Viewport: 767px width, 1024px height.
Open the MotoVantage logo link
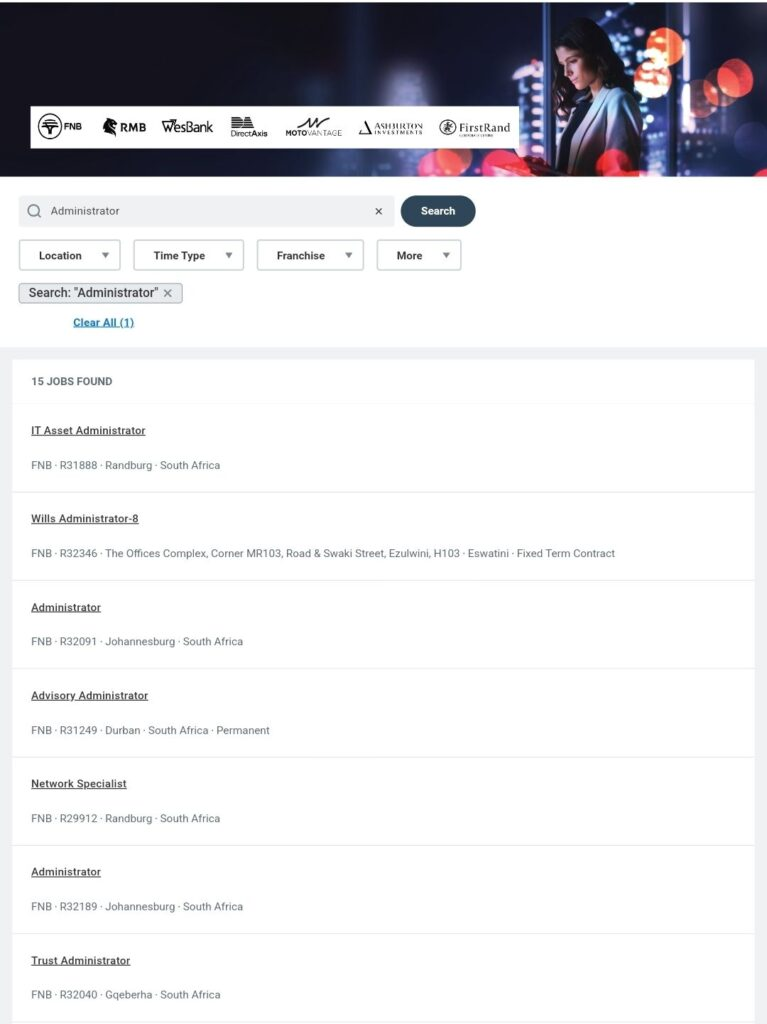coord(314,127)
